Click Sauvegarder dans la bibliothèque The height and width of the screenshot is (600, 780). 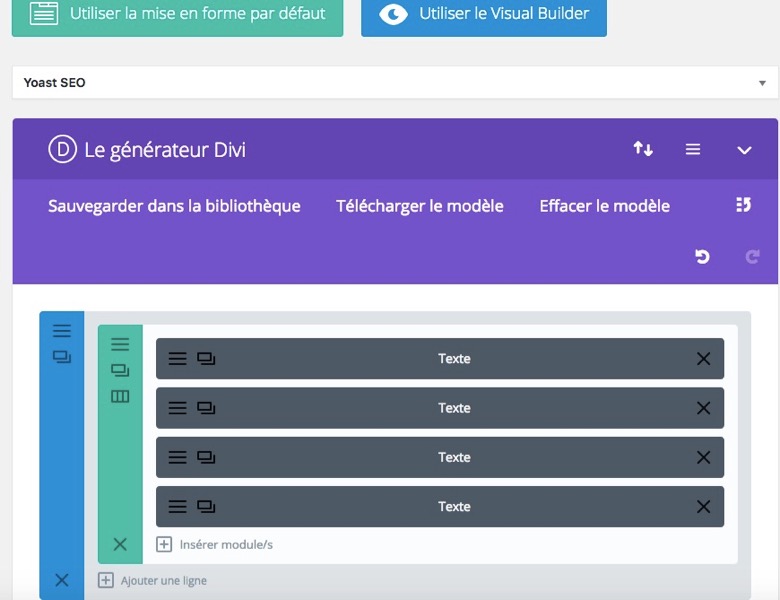(x=174, y=206)
